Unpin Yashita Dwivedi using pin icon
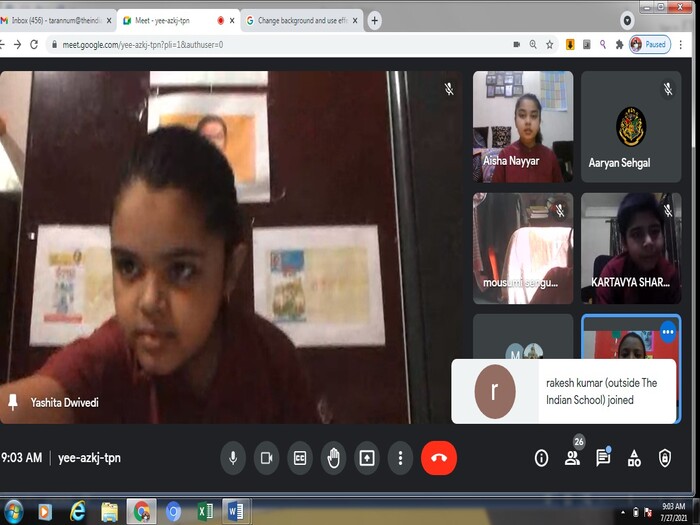 13,402
